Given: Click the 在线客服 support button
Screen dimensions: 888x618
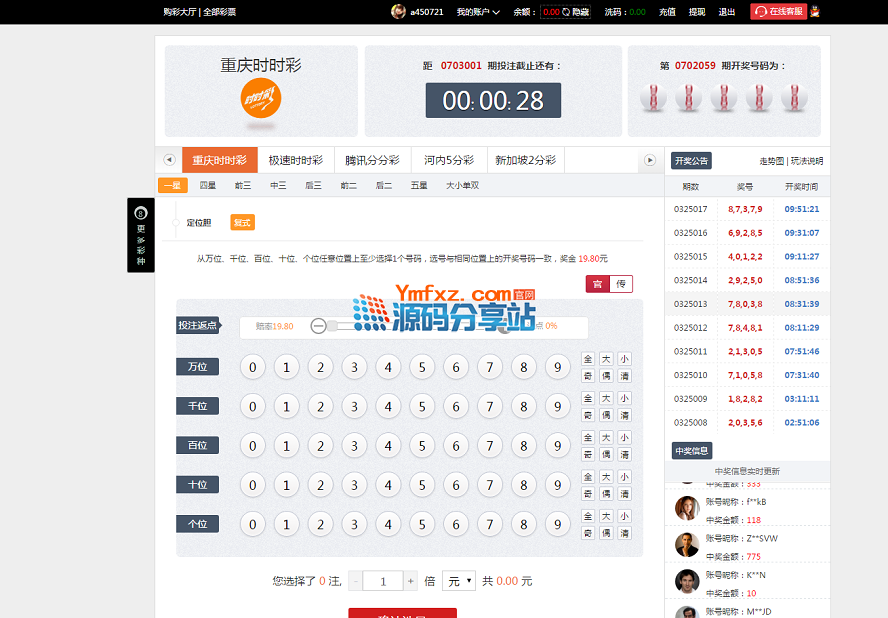Looking at the screenshot, I should [778, 12].
